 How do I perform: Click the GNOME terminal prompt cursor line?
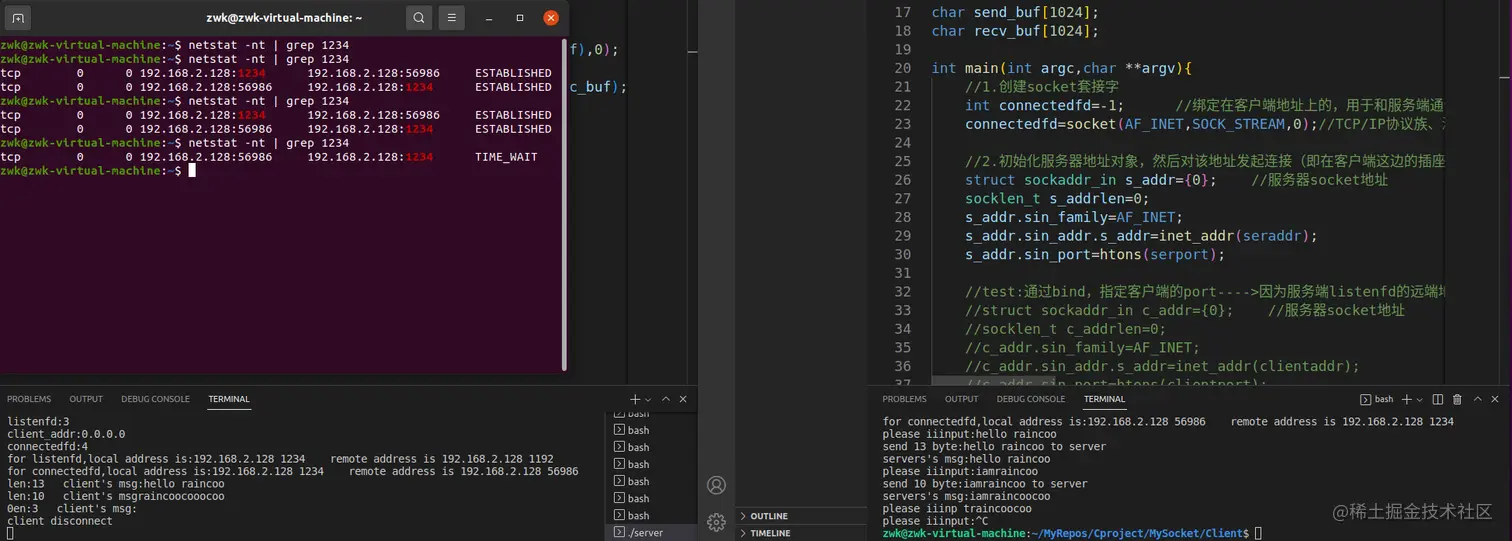pos(98,171)
